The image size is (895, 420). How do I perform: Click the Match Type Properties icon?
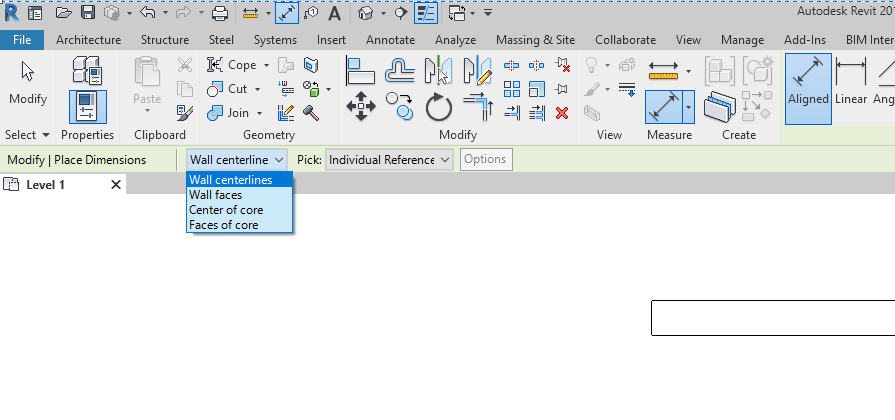click(184, 113)
